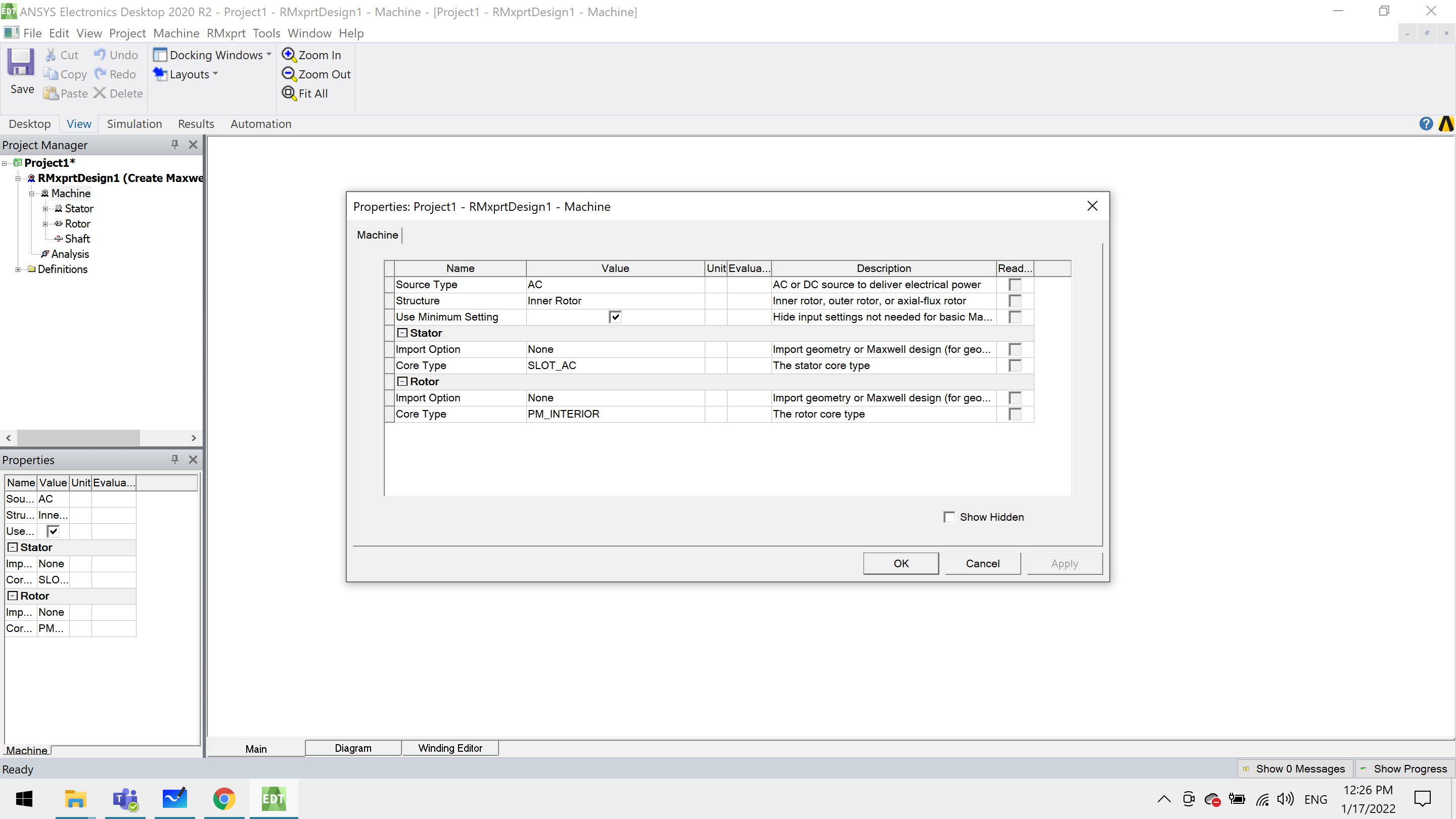Click the volume speaker tray icon
Screen dimensions: 1456x819
[x=1285, y=799]
